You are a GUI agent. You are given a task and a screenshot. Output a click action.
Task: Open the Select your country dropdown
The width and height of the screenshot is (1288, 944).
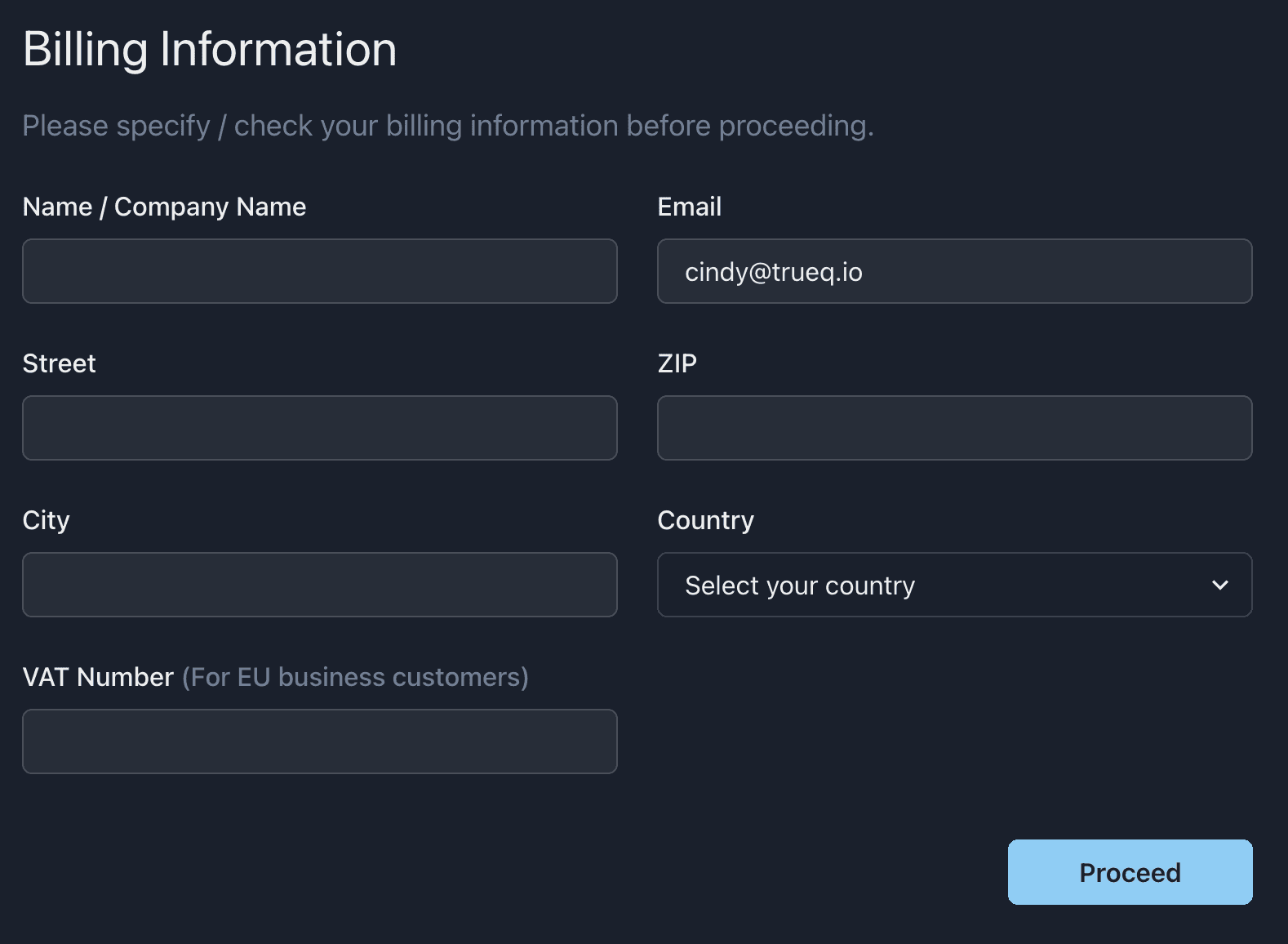(955, 585)
